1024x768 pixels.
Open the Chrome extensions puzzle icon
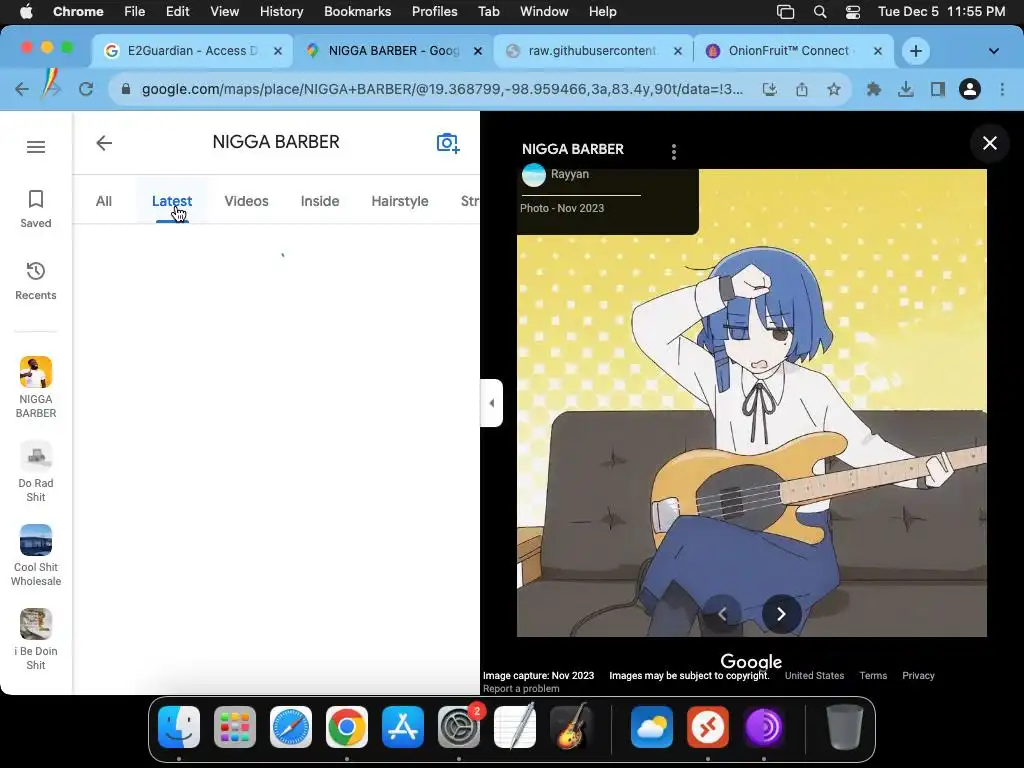click(873, 89)
